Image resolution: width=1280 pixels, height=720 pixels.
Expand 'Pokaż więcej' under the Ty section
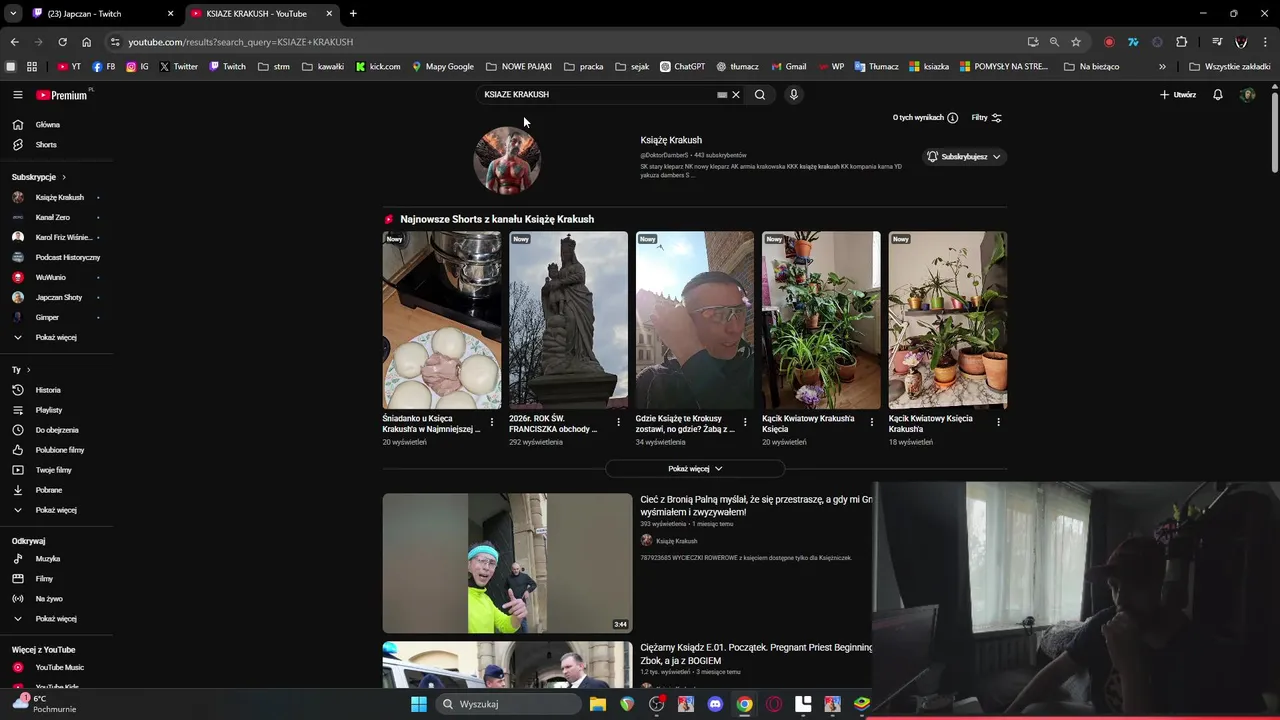57,510
